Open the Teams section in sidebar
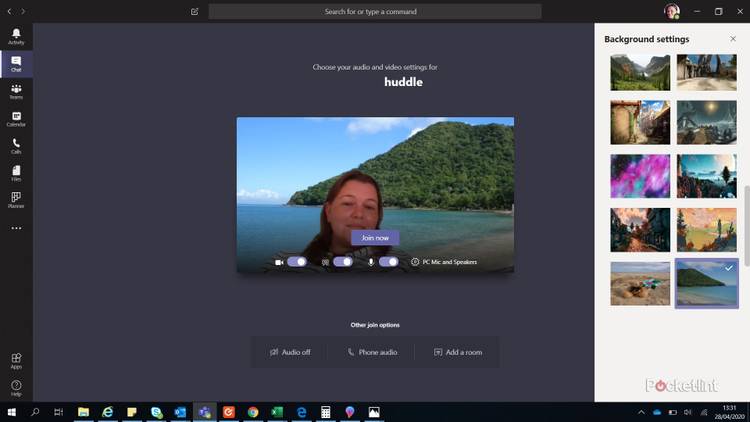The height and width of the screenshot is (422, 750). click(16, 91)
